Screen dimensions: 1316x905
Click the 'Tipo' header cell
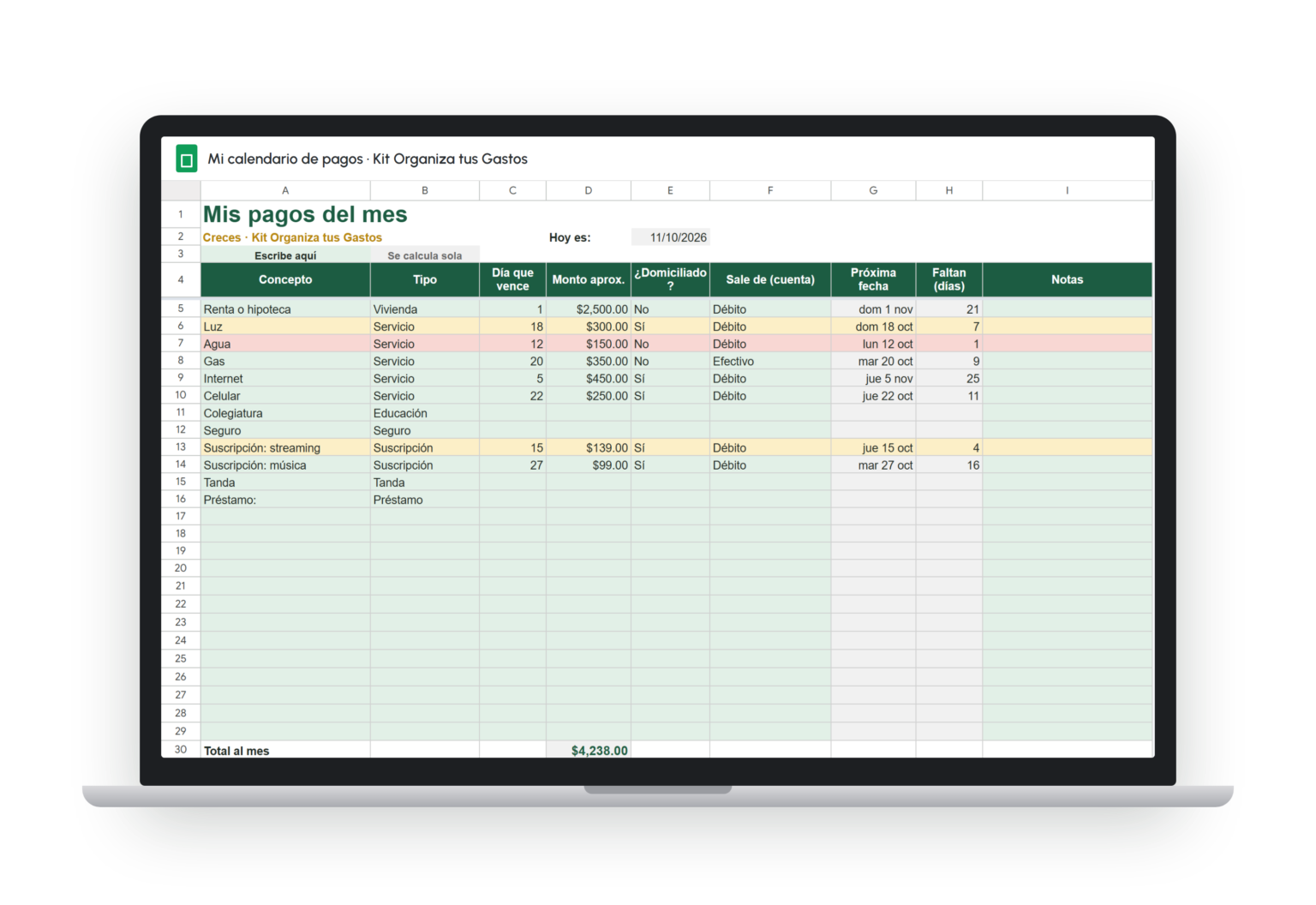pyautogui.click(x=425, y=279)
